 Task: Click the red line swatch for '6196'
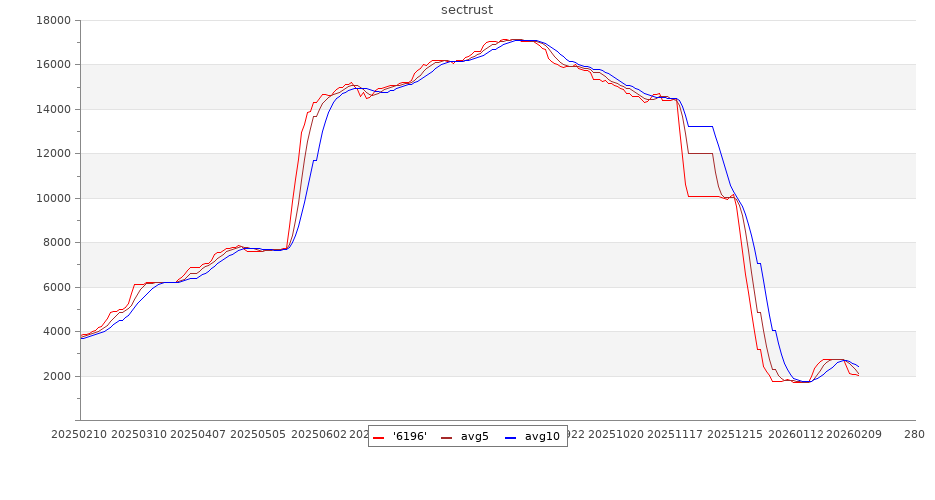pyautogui.click(x=379, y=437)
